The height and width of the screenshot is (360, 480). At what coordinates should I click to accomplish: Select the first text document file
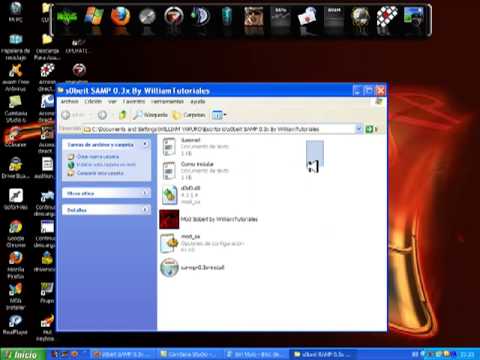pyautogui.click(x=195, y=147)
